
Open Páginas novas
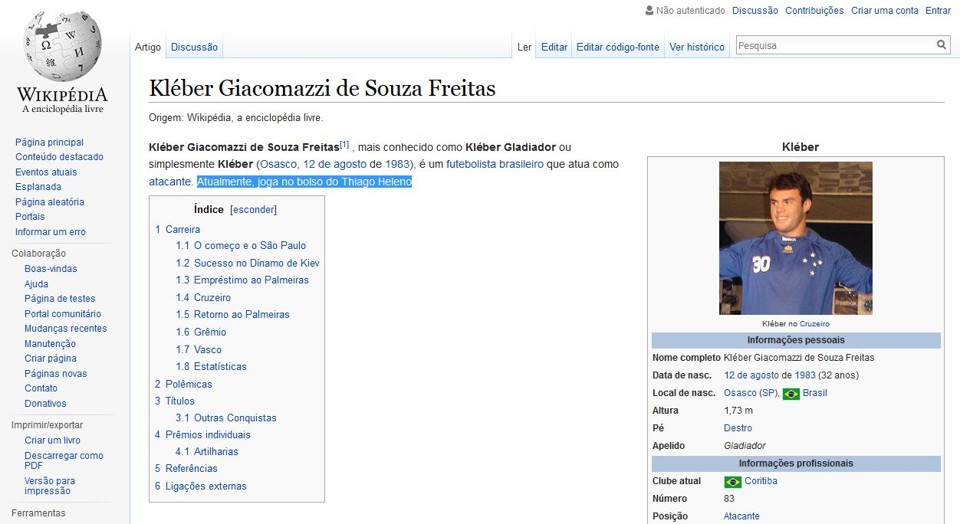[x=56, y=374]
